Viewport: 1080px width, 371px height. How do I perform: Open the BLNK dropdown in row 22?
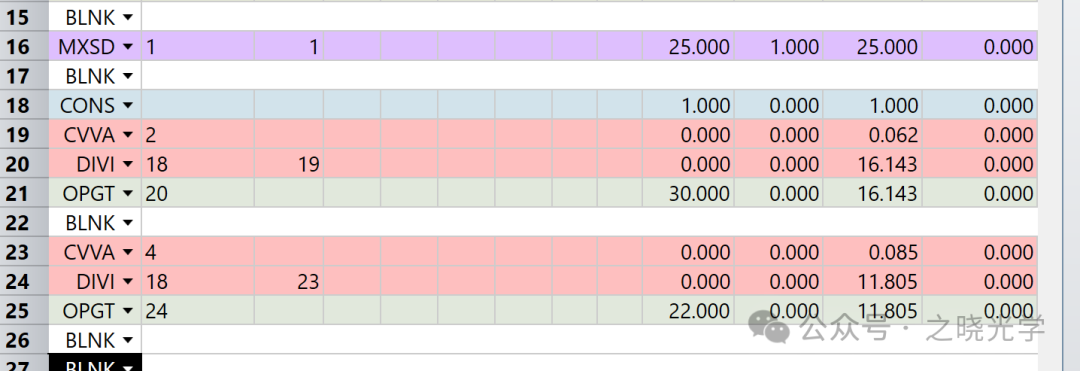(127, 224)
